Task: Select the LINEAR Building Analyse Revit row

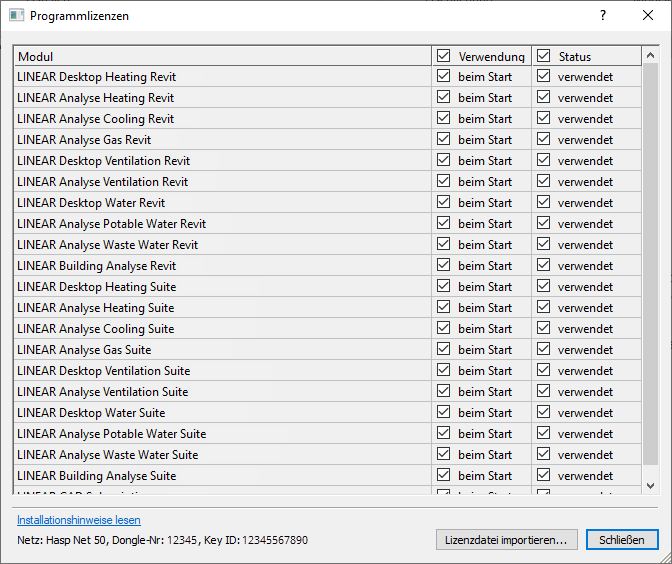Action: pyautogui.click(x=328, y=266)
